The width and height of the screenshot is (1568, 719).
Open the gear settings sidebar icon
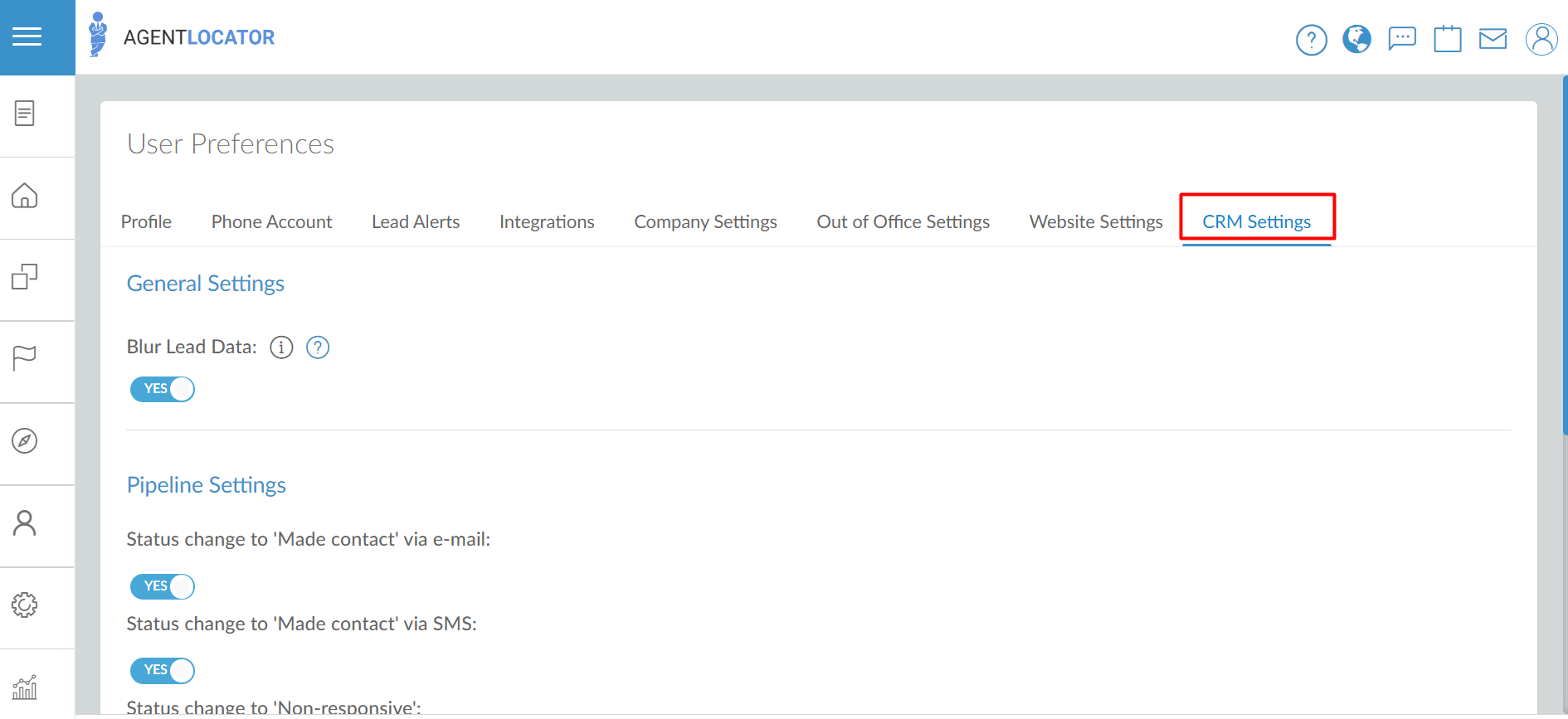click(x=25, y=605)
